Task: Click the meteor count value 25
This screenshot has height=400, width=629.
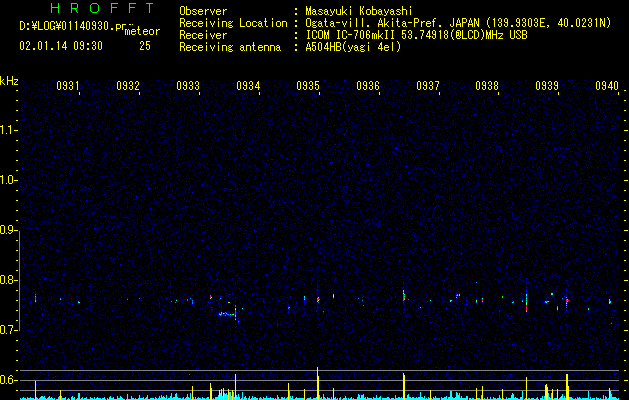Action: pyautogui.click(x=145, y=46)
